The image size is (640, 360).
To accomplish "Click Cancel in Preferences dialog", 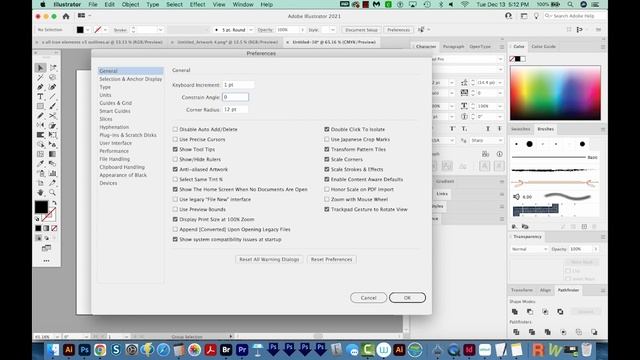I will coord(368,298).
